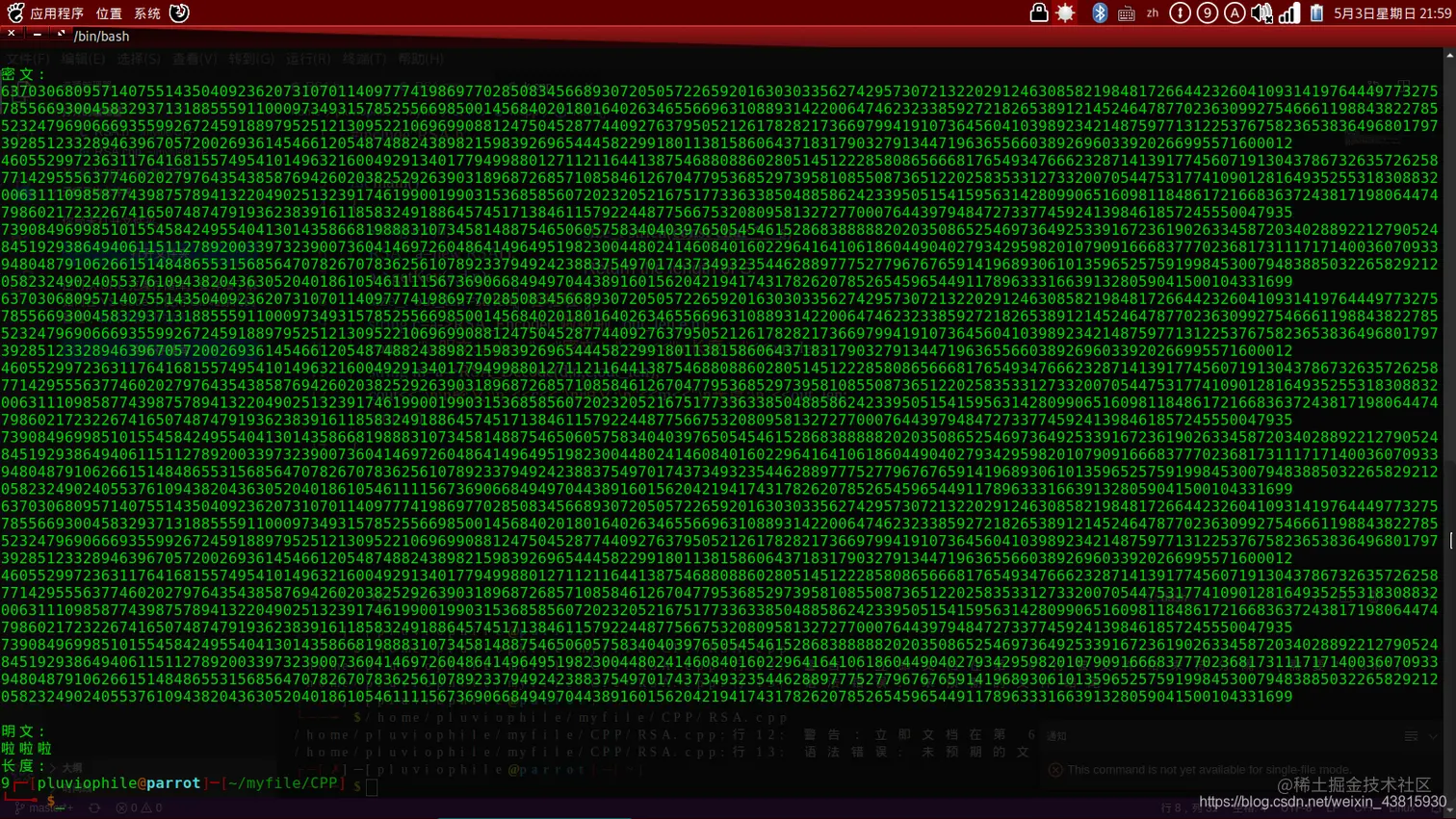Screen dimensions: 1456x819
Task: Open the 应用程序 applications menu
Action: pyautogui.click(x=57, y=13)
